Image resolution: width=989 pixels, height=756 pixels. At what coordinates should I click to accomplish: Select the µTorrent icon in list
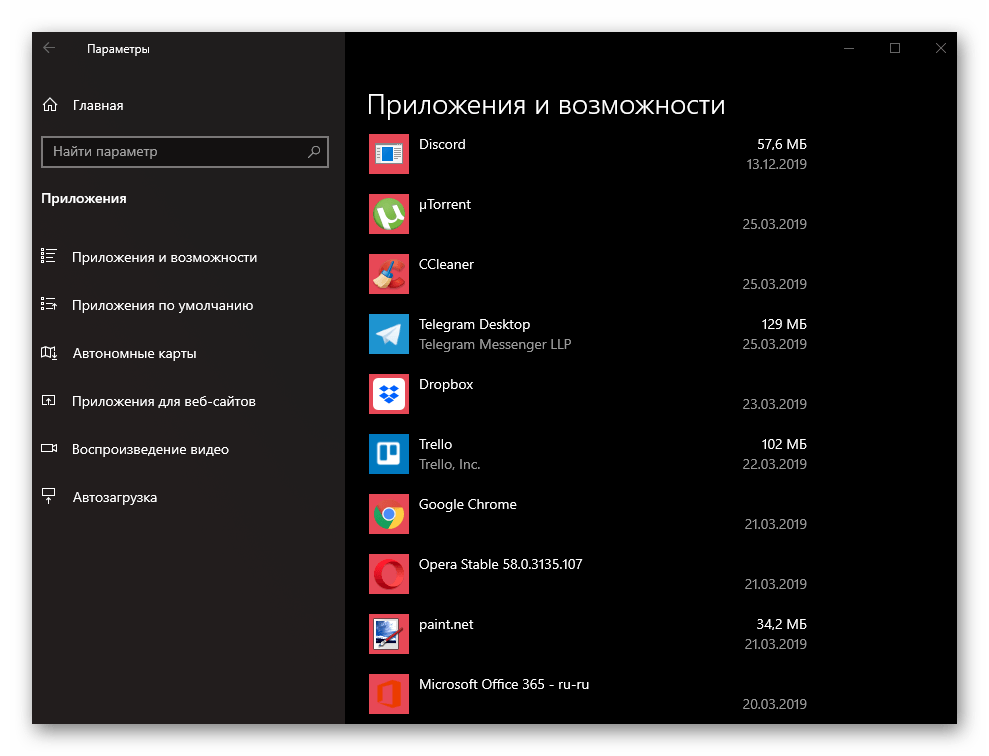388,214
